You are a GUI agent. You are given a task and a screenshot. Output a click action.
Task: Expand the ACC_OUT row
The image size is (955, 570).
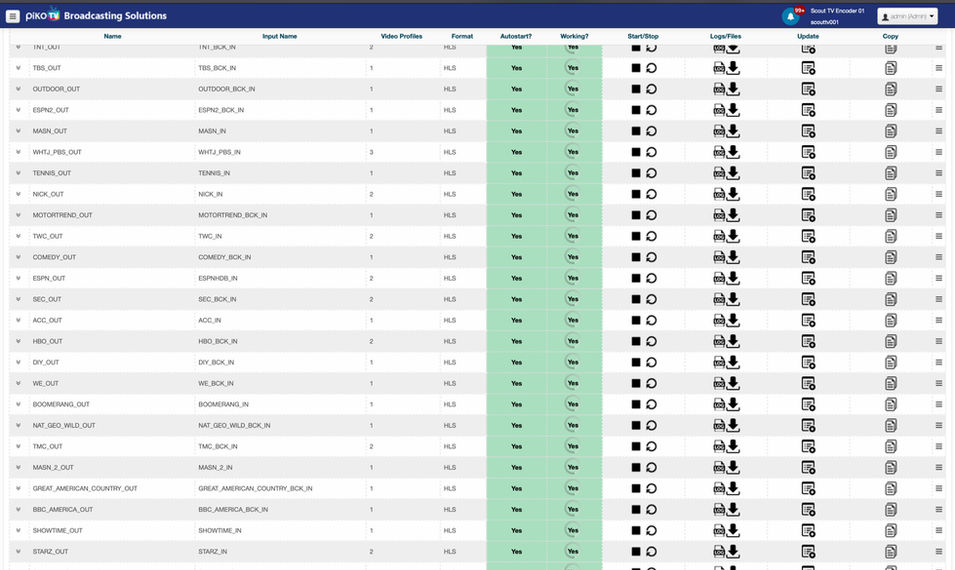pos(18,320)
